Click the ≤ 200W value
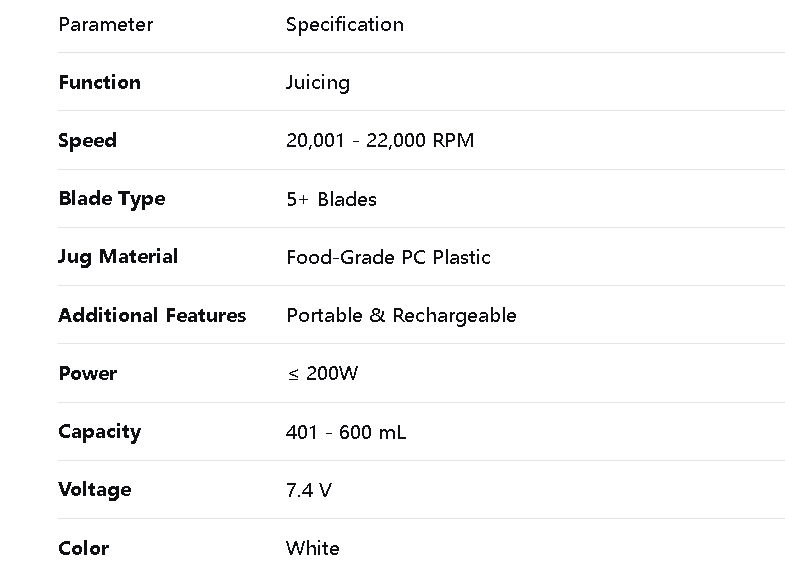 point(322,374)
